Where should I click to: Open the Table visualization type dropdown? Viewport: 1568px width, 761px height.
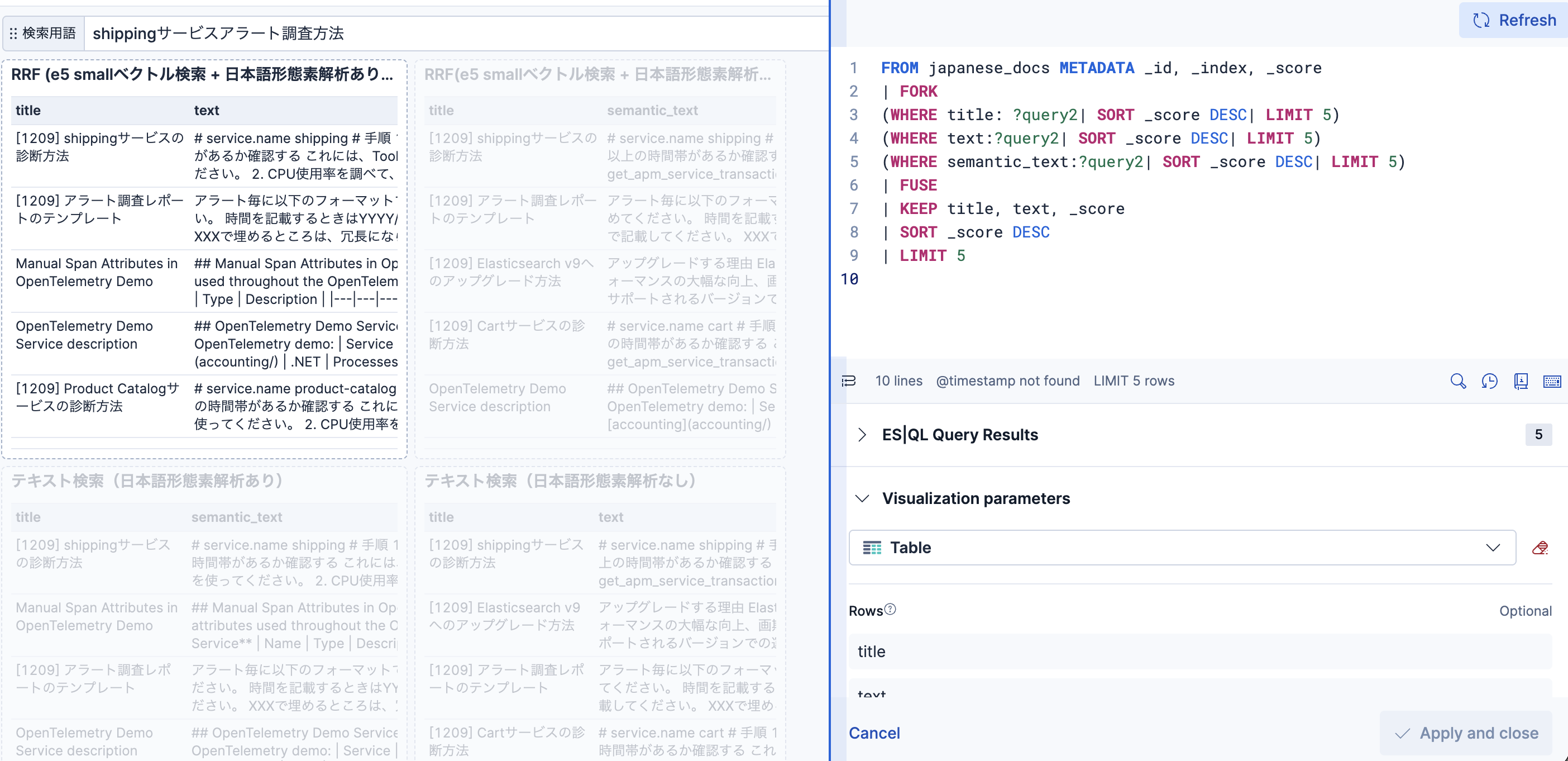1182,548
